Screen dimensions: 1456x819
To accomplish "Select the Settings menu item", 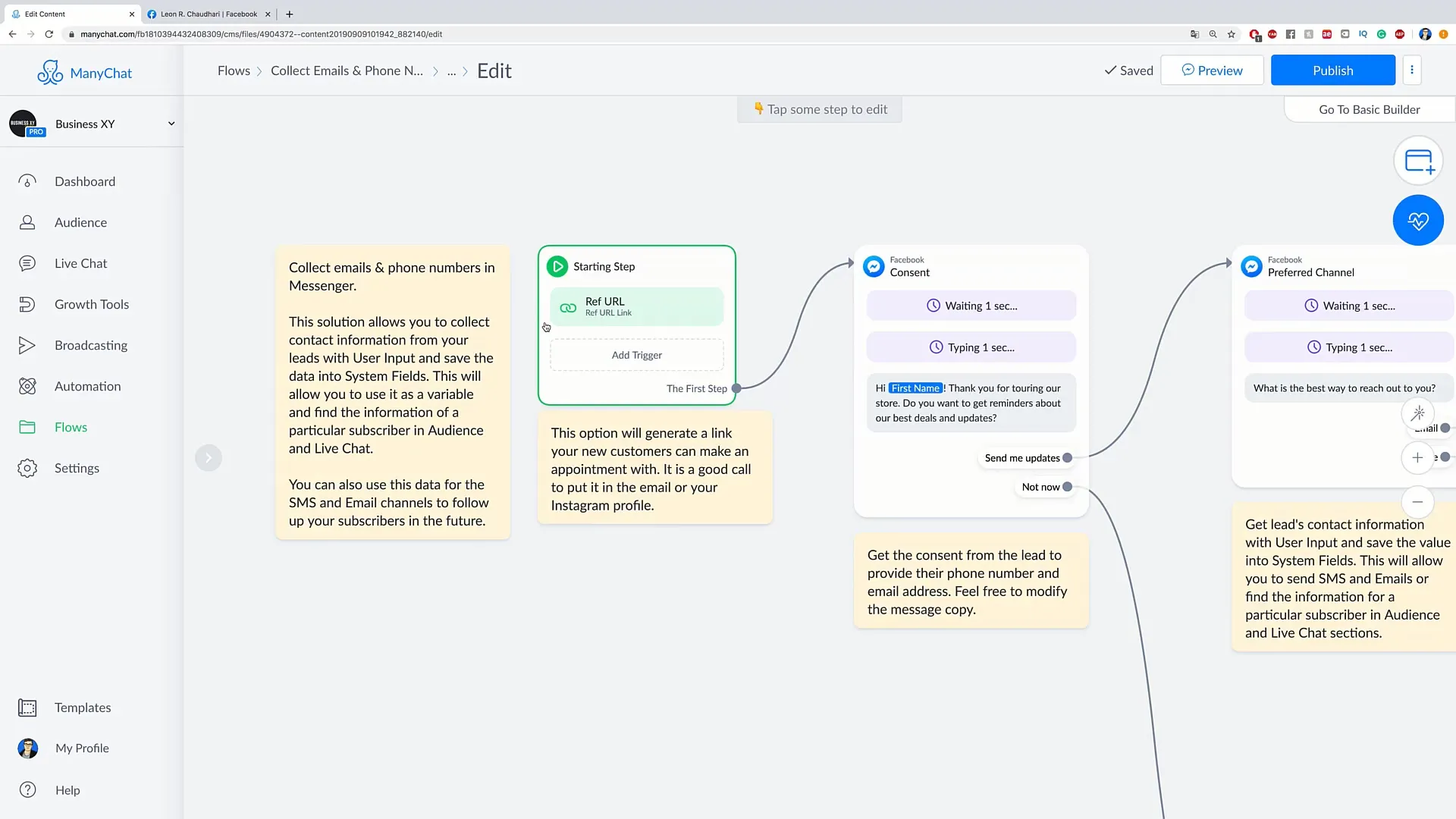I will [77, 467].
